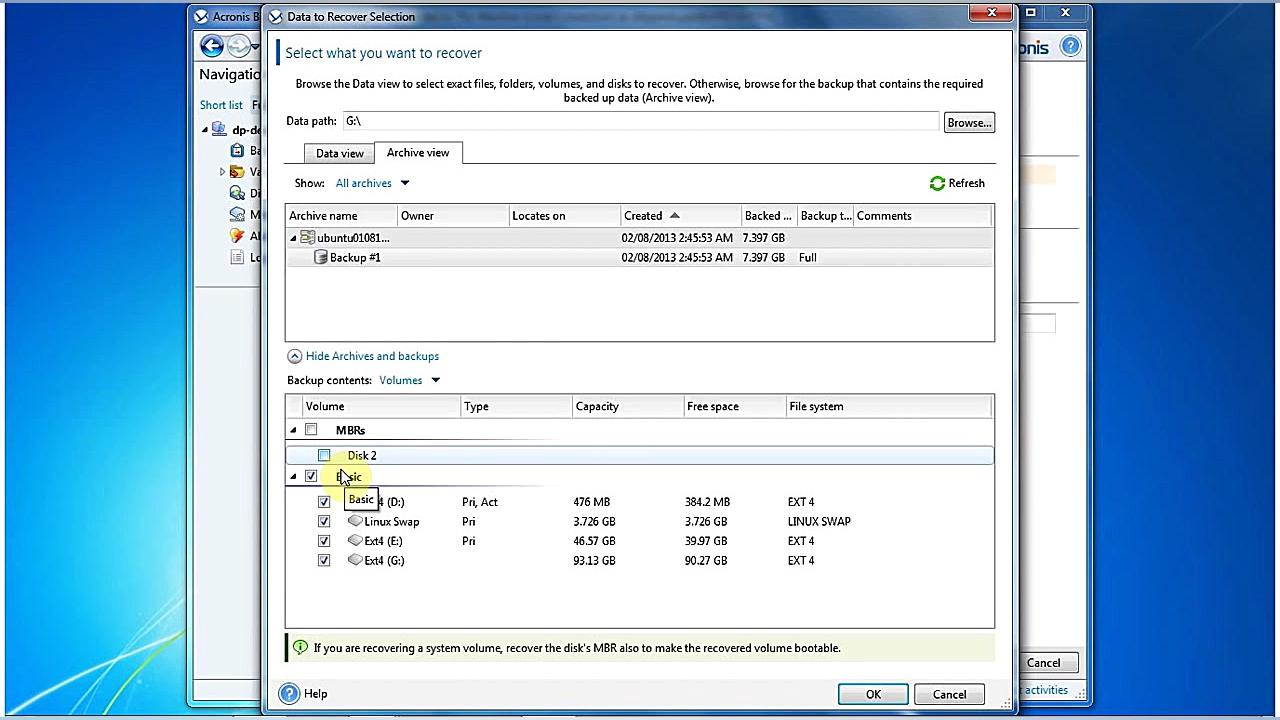The image size is (1280, 720).
Task: Click the Browse button next to Data path
Action: 967,122
